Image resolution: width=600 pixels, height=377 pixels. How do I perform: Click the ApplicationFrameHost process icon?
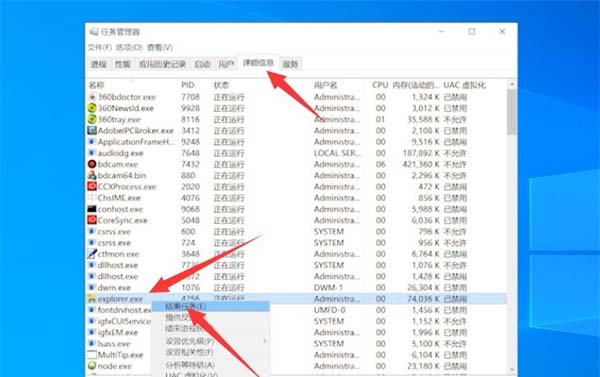[92, 142]
